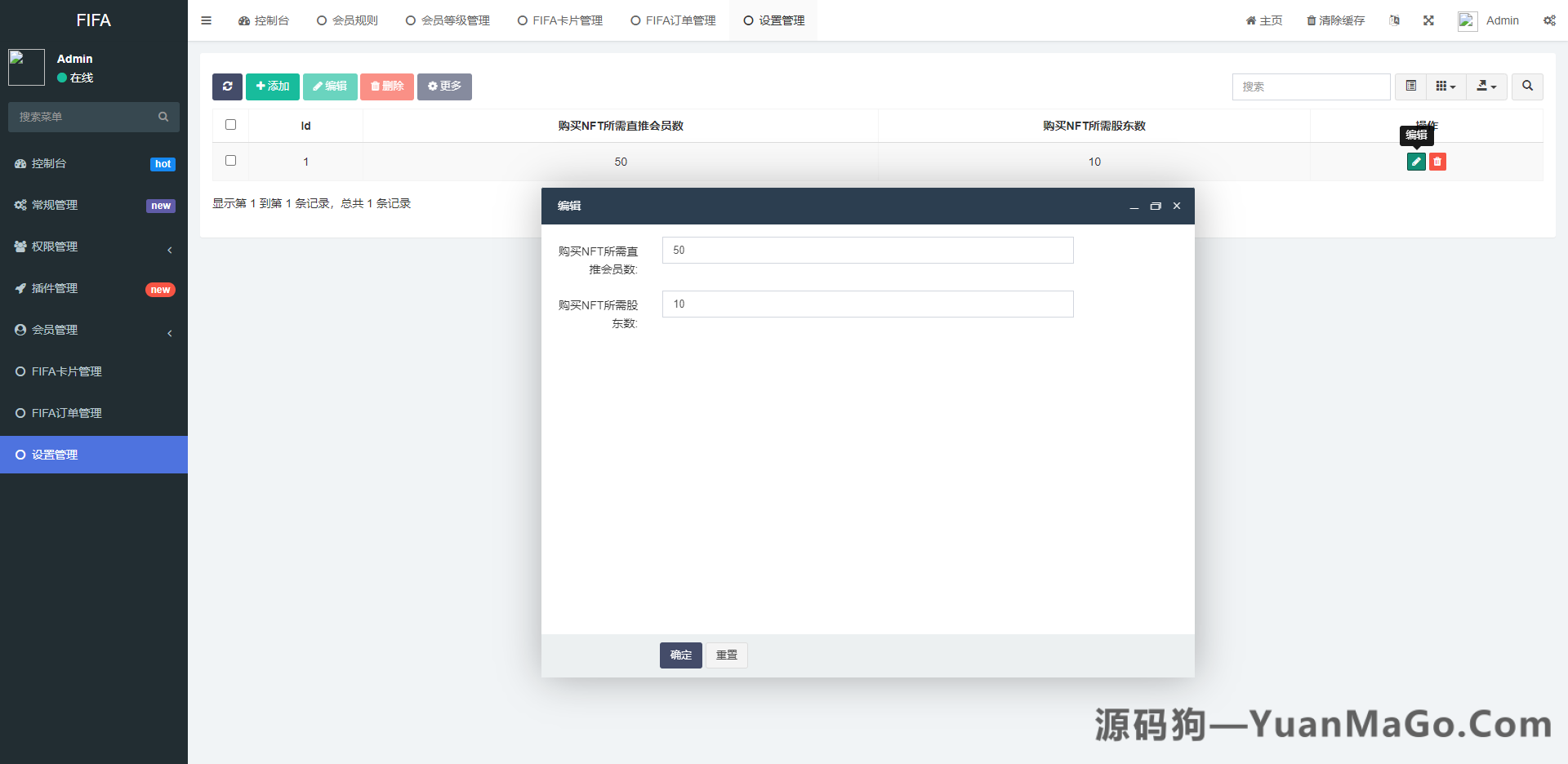
Task: Open the language switch icon in the top bar
Action: pyautogui.click(x=1394, y=20)
